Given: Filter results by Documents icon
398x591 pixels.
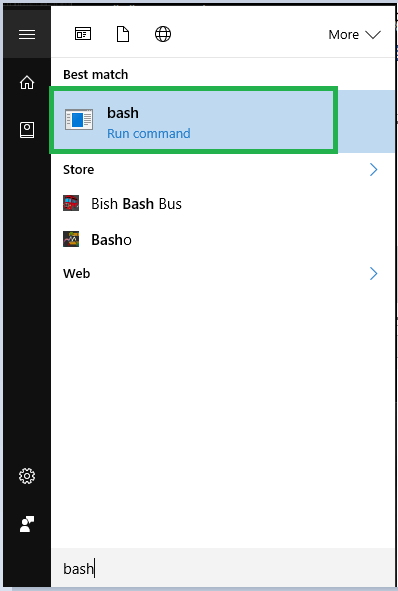Looking at the screenshot, I should point(123,34).
